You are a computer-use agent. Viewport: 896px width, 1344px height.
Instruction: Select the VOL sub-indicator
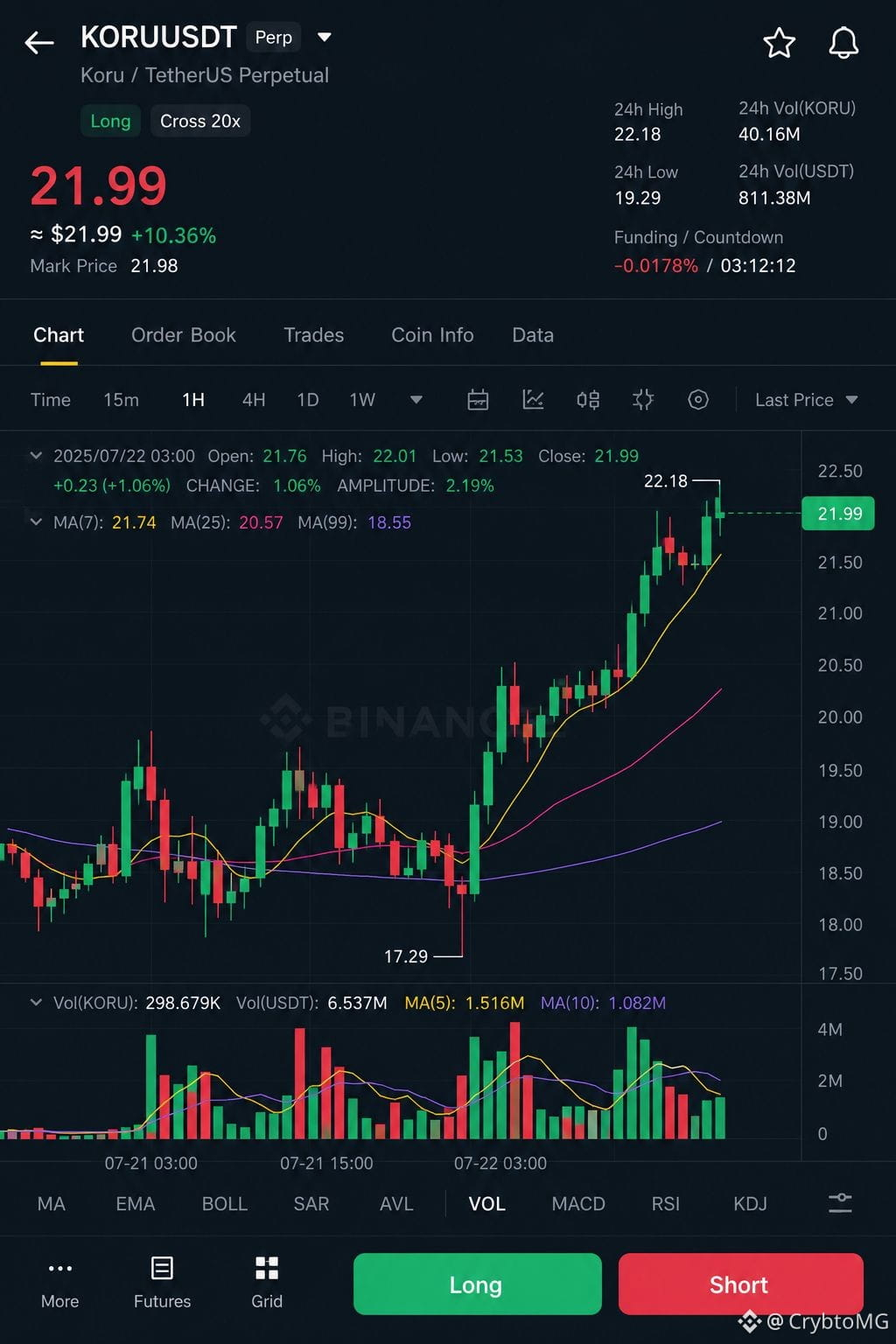pos(486,1204)
